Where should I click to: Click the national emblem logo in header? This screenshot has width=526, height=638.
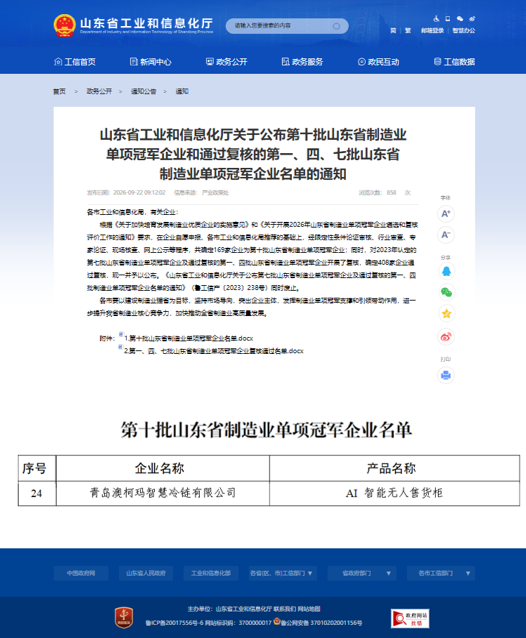64,26
